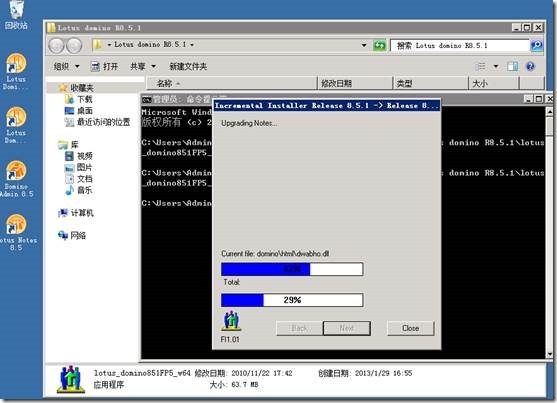The image size is (557, 403).
Task: Open Explorer help question mark icon
Action: (x=530, y=66)
